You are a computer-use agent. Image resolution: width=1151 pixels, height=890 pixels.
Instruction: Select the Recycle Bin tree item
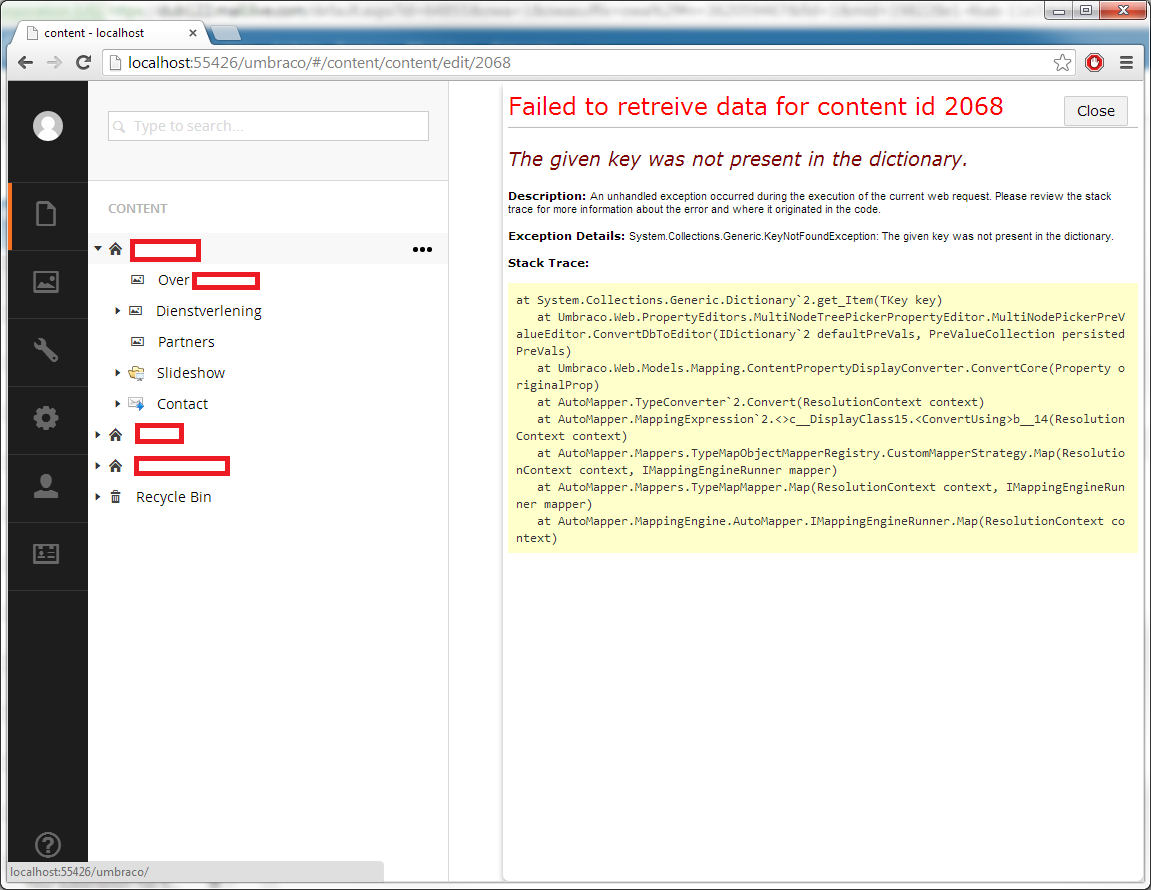[173, 497]
